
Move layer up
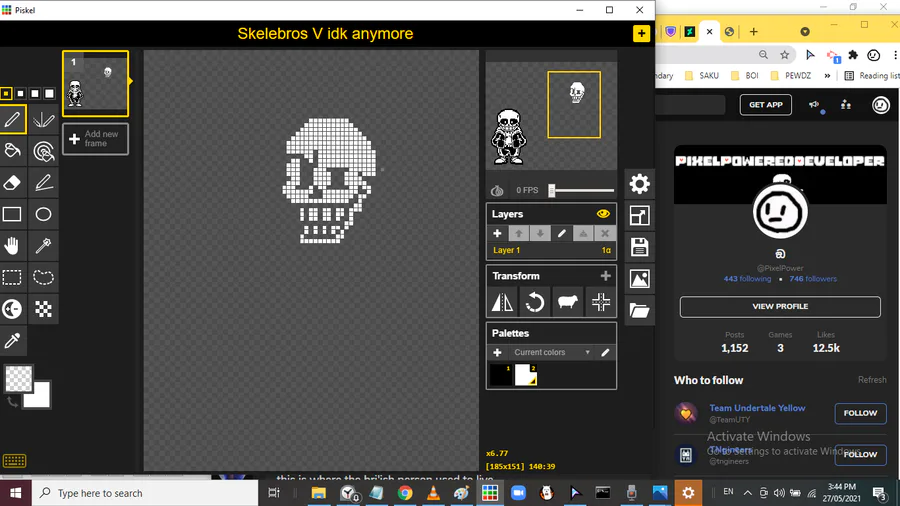tap(518, 233)
